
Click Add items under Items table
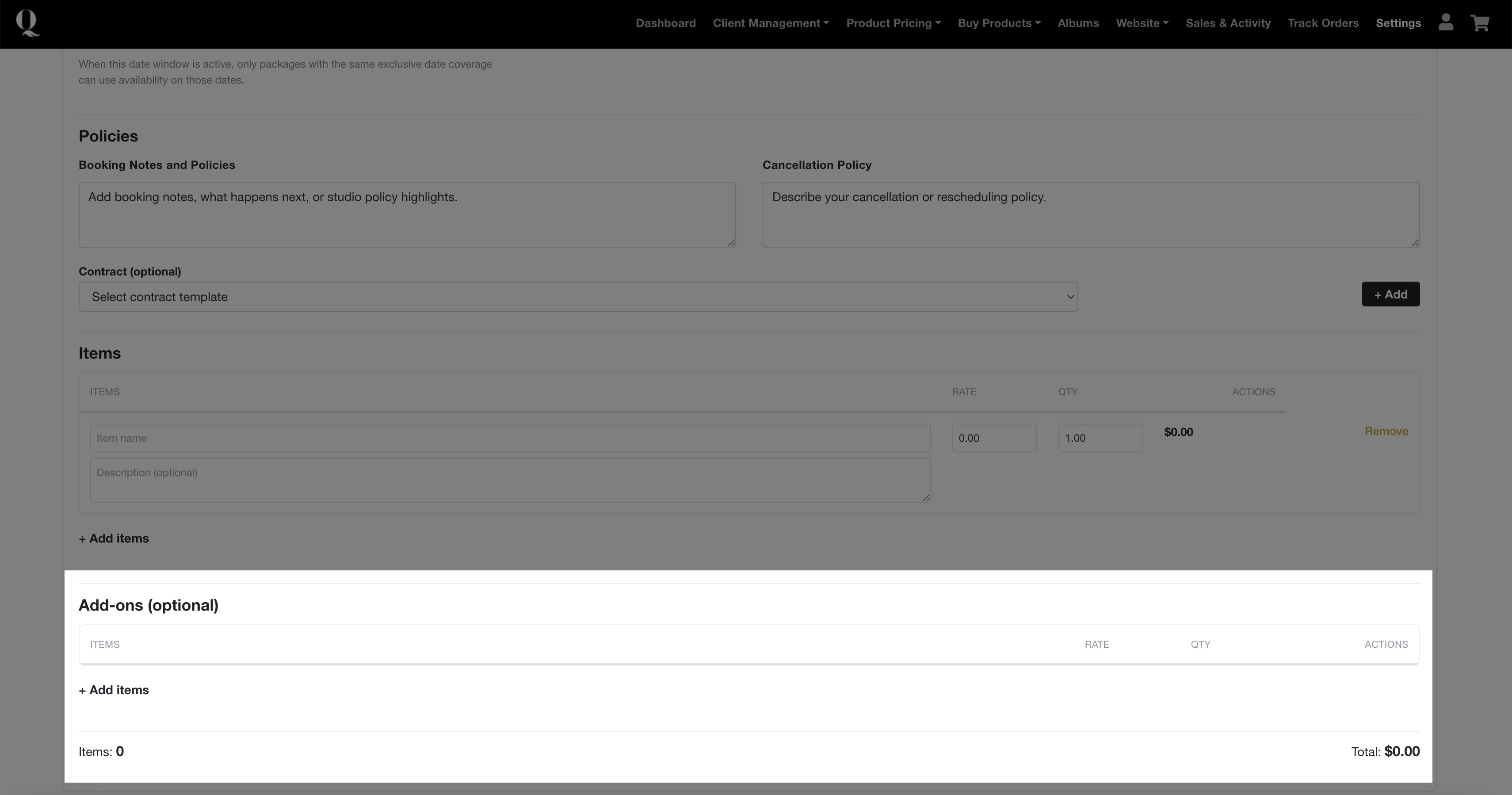pos(114,539)
